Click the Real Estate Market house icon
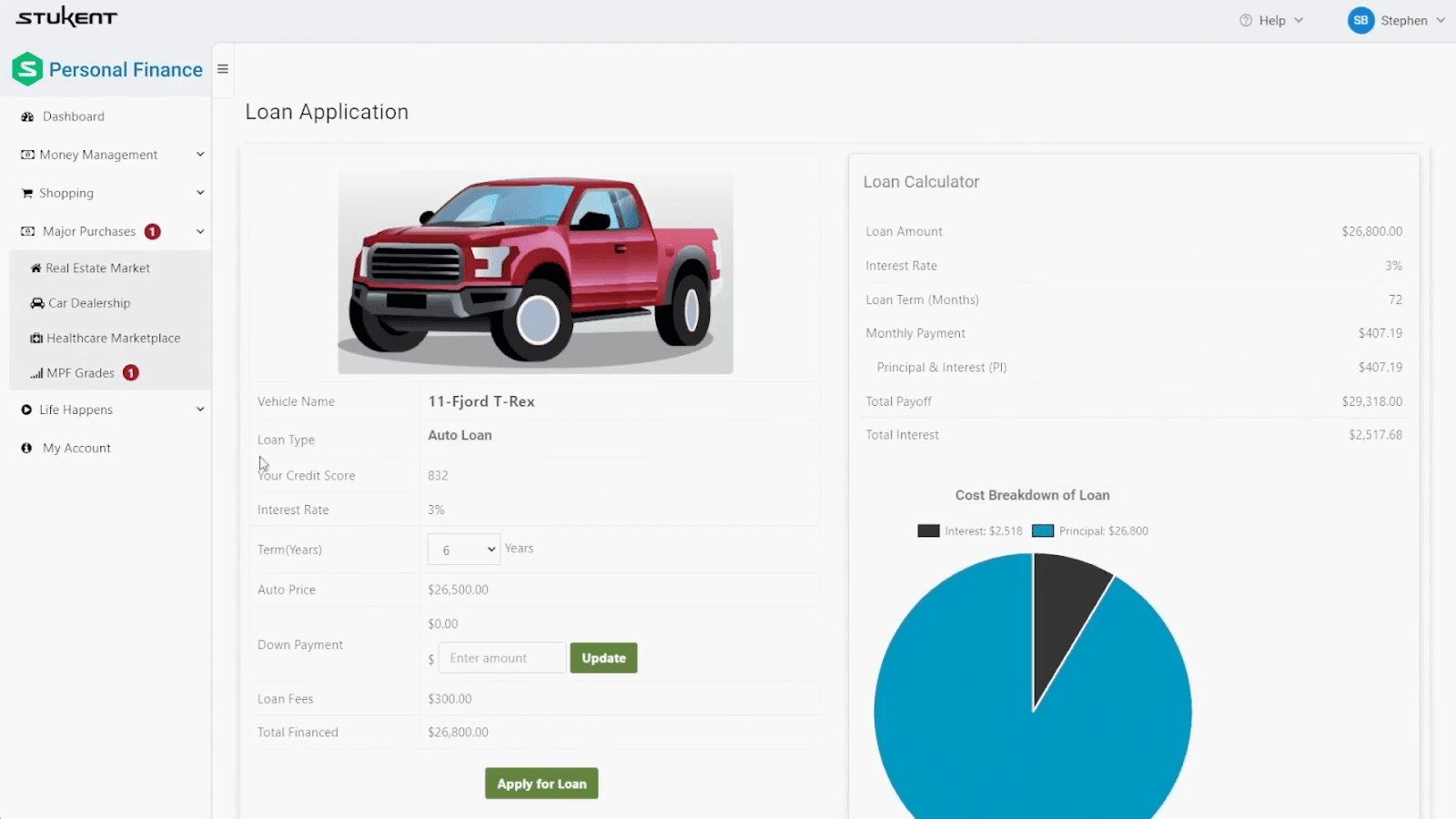1456x819 pixels. click(x=36, y=268)
